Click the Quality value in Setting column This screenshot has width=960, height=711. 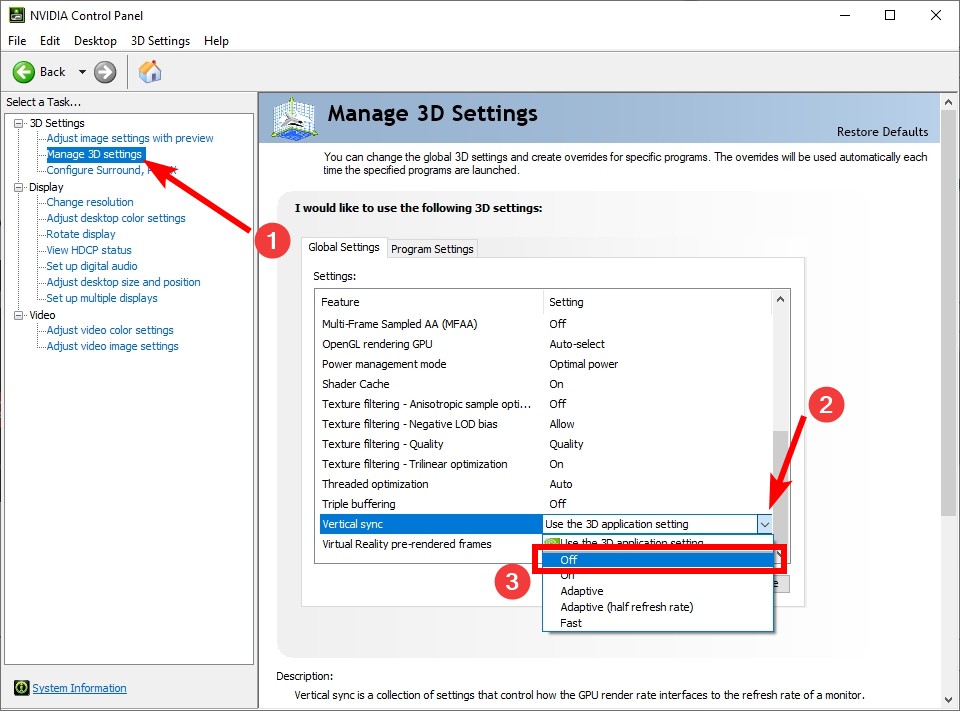click(566, 444)
